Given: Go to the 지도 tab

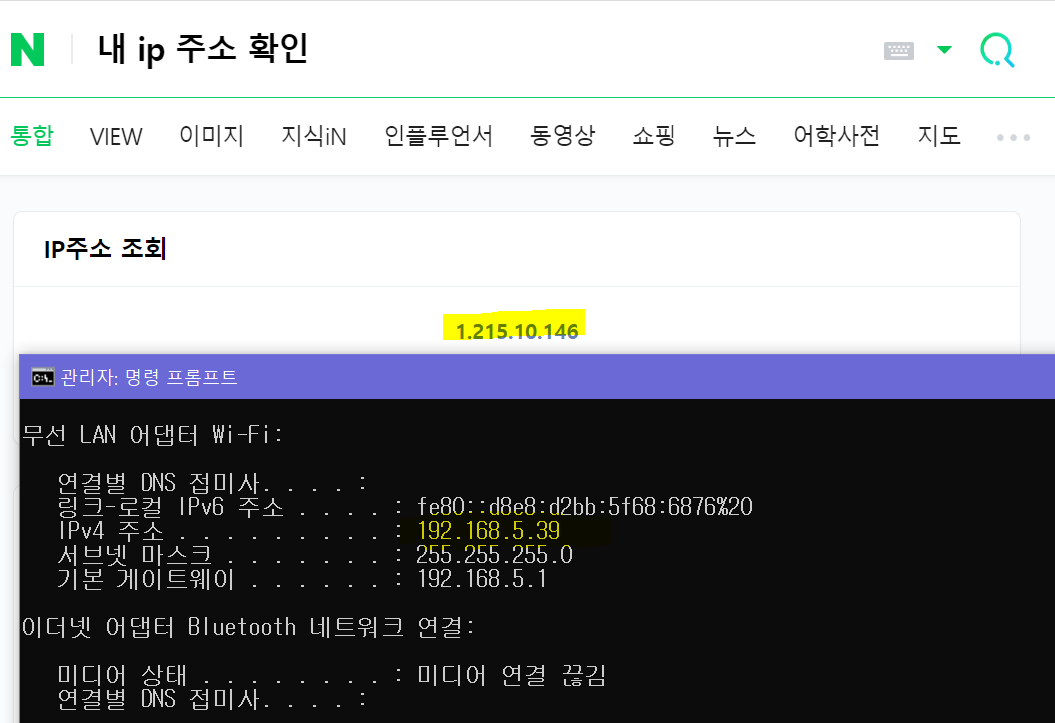Looking at the screenshot, I should coord(939,136).
